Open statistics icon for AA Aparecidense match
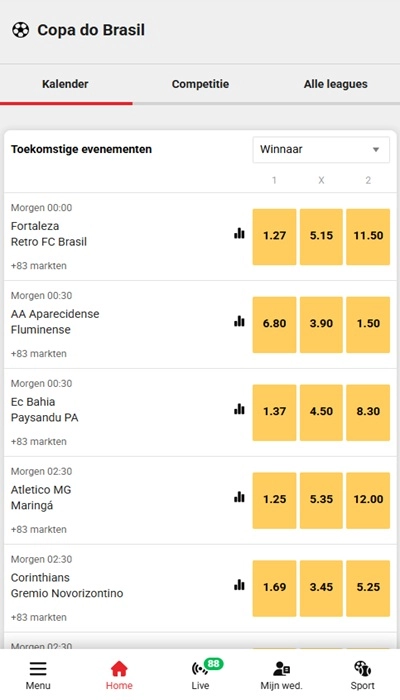This screenshot has height=700, width=400. coord(239,321)
